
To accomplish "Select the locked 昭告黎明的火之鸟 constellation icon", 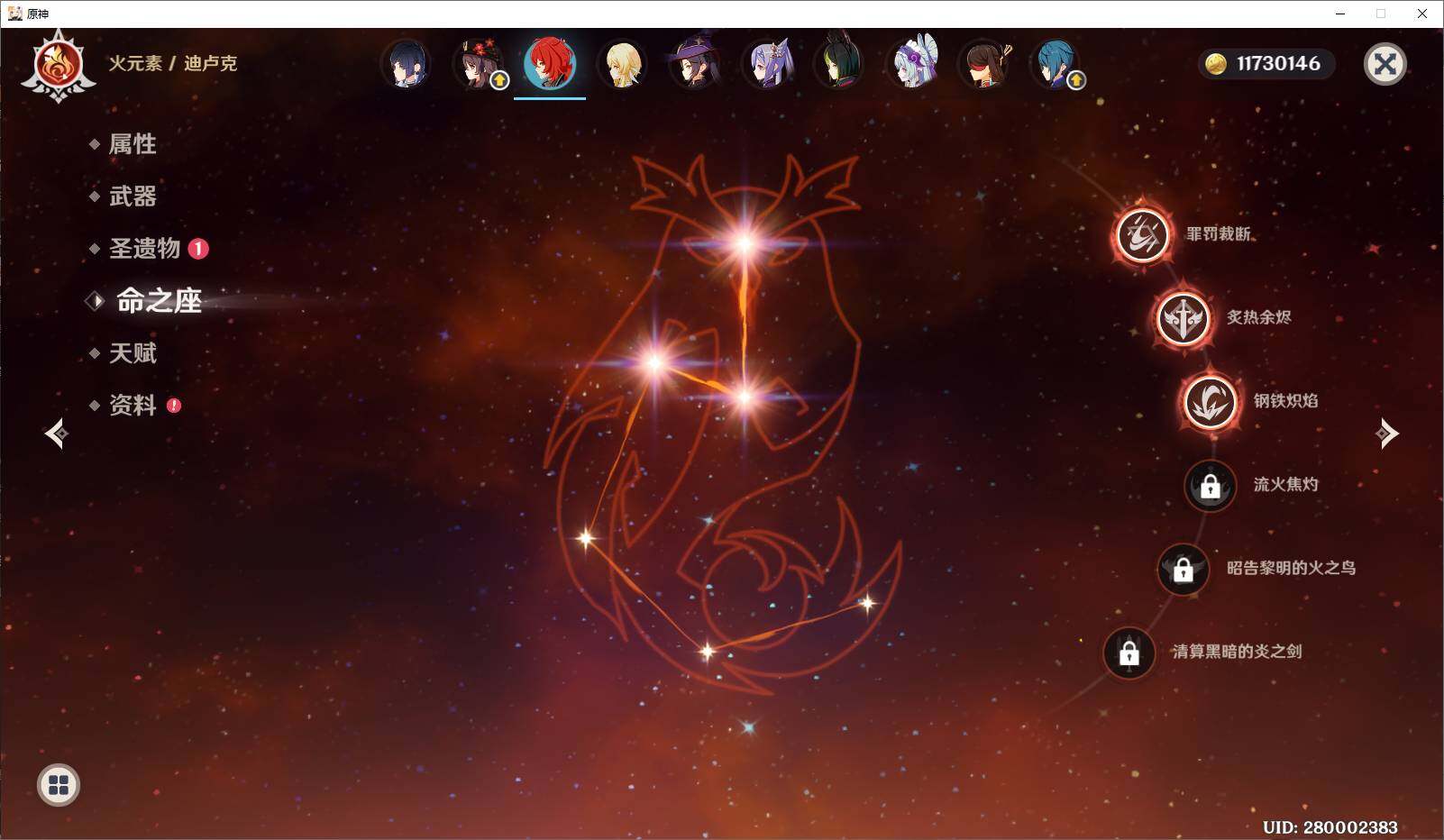I will (1183, 569).
